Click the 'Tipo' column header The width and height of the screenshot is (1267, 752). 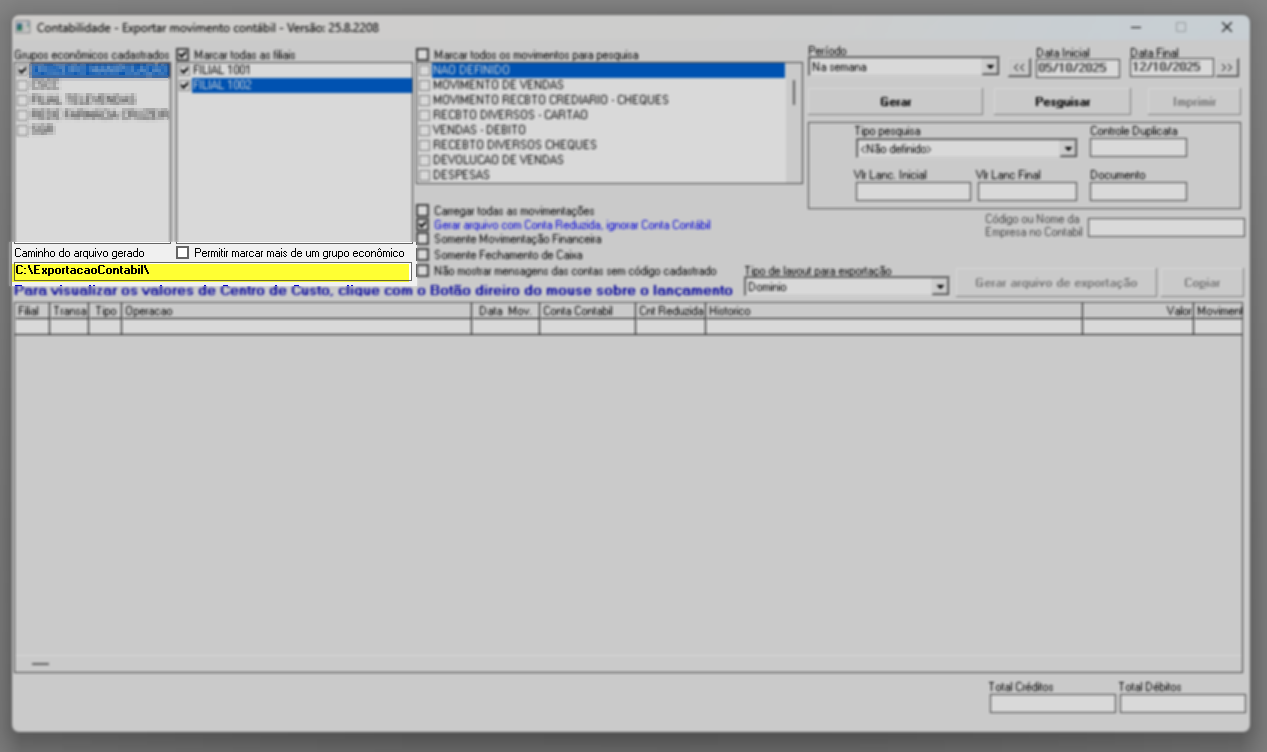tap(105, 311)
